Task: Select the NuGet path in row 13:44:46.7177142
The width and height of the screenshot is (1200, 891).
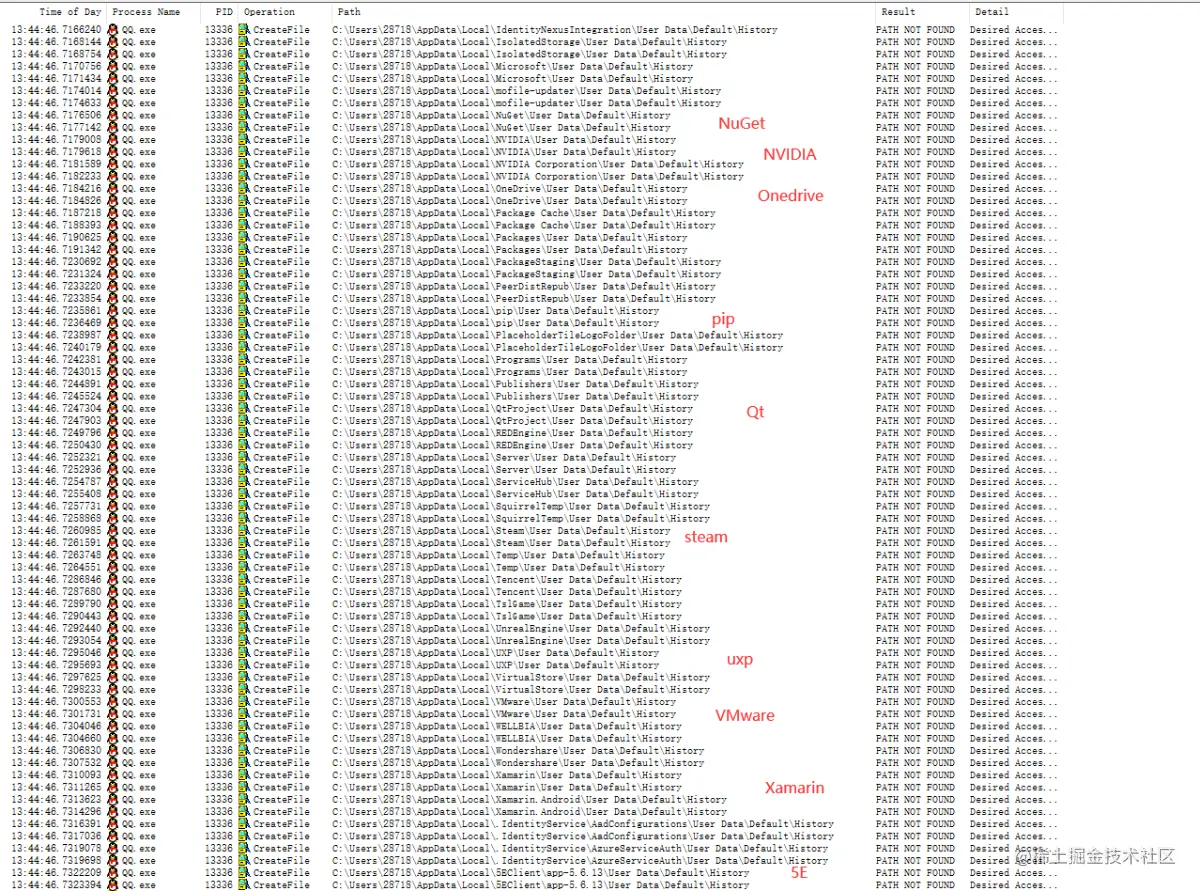Action: coord(502,128)
